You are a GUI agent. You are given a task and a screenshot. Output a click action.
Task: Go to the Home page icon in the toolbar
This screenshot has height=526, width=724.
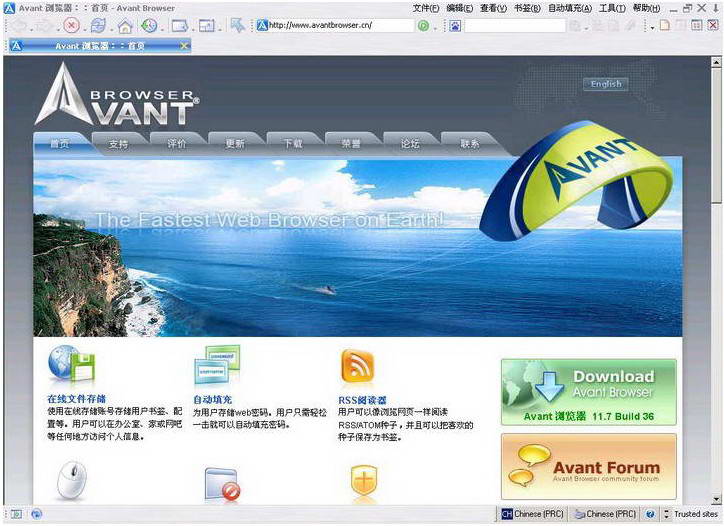pyautogui.click(x=125, y=25)
